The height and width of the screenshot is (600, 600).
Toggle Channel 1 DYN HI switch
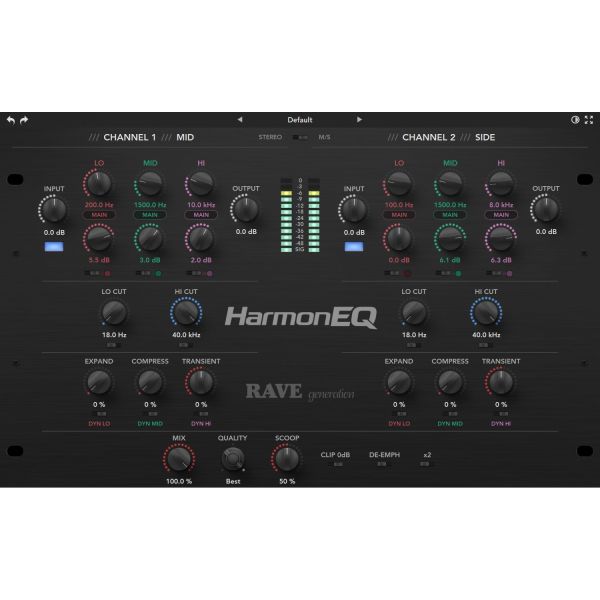tap(201, 414)
